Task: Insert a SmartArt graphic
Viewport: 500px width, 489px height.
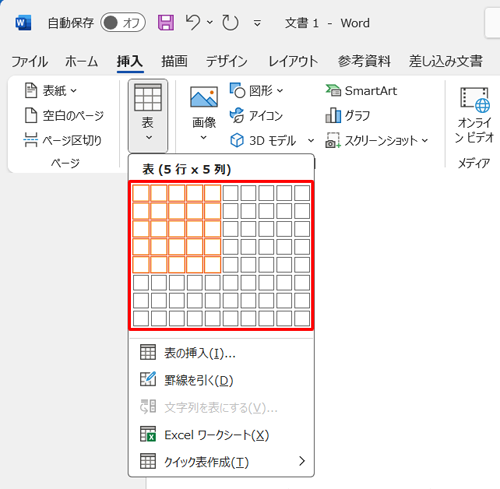Action: click(361, 91)
